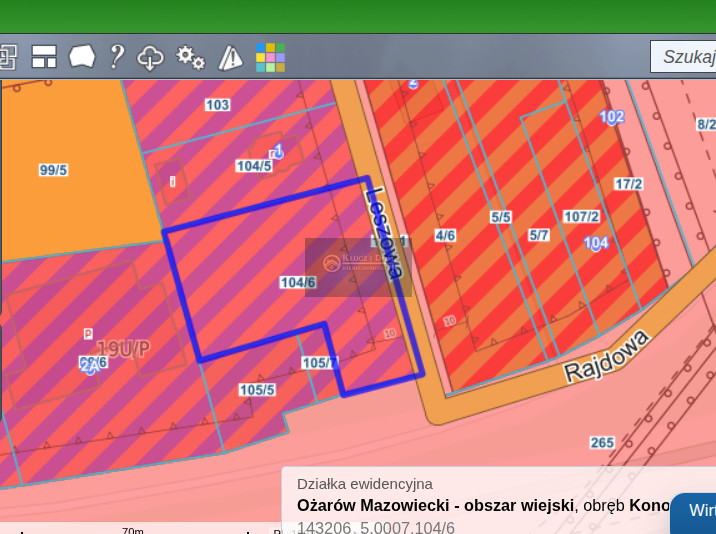Click the watermark logo over the map
Viewport: 716px width, 534px height.
click(x=358, y=266)
